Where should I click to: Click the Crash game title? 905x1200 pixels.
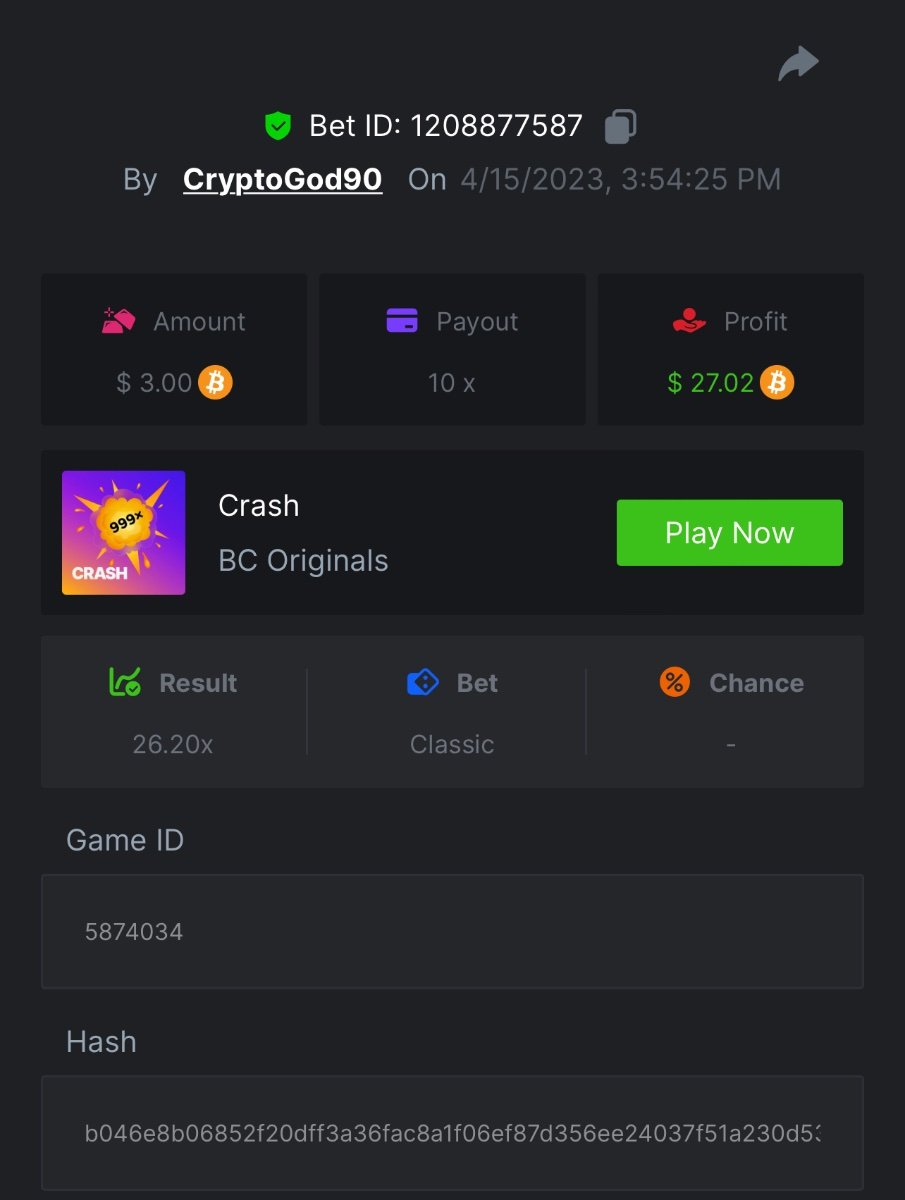pyautogui.click(x=258, y=506)
